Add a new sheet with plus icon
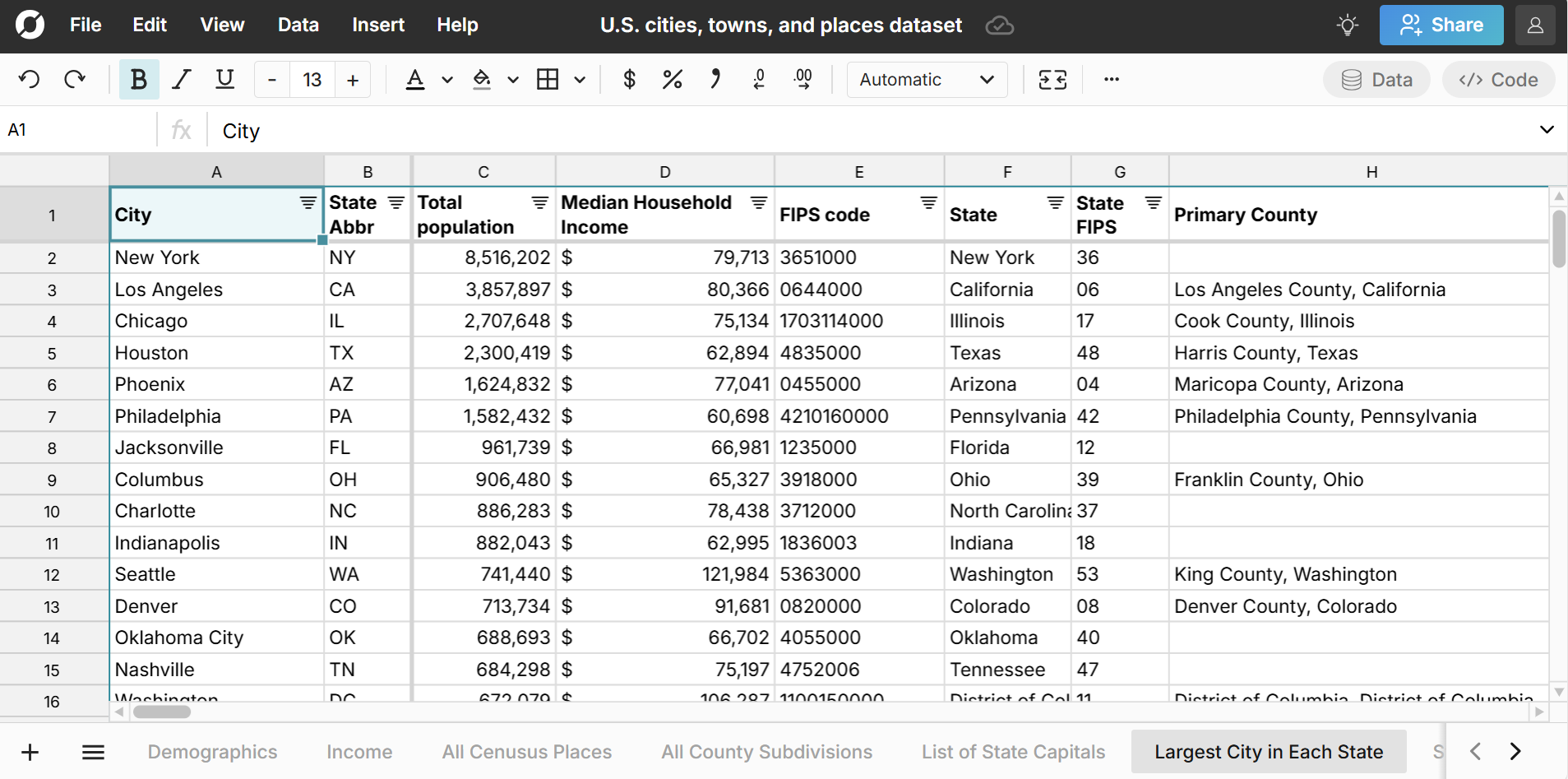 point(30,752)
